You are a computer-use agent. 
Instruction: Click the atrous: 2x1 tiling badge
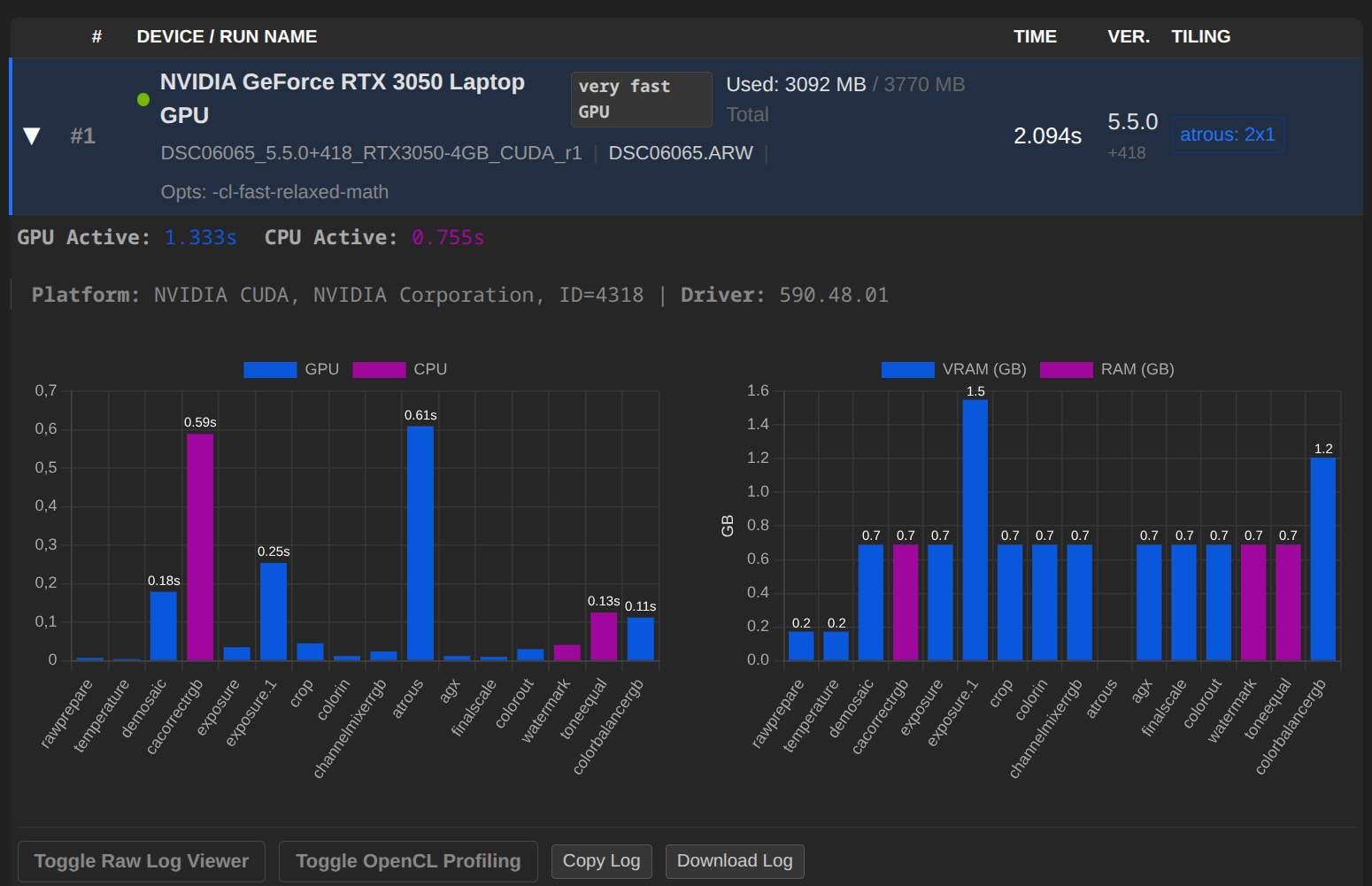click(1227, 135)
